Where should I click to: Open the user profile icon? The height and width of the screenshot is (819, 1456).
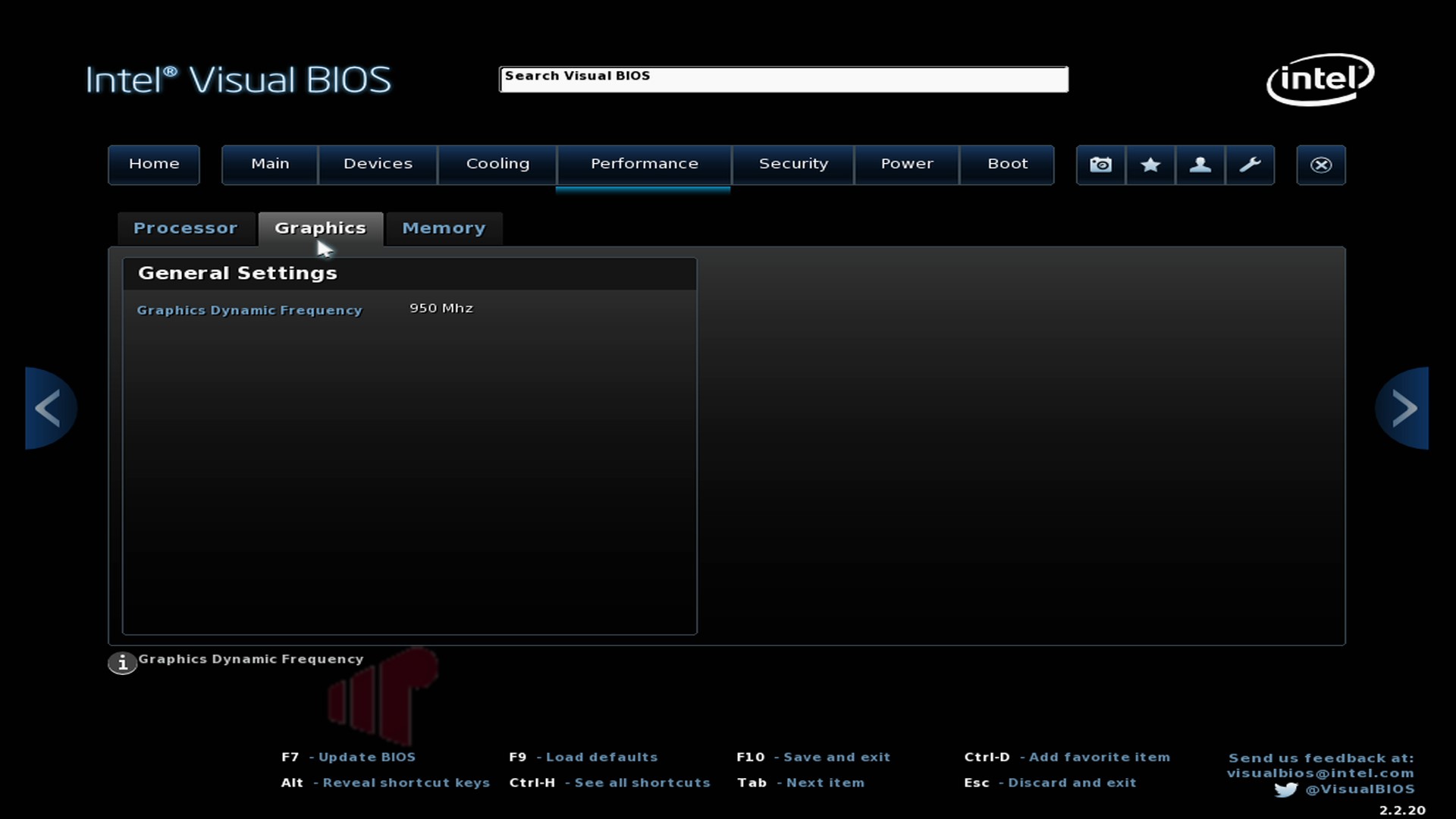pyautogui.click(x=1200, y=165)
